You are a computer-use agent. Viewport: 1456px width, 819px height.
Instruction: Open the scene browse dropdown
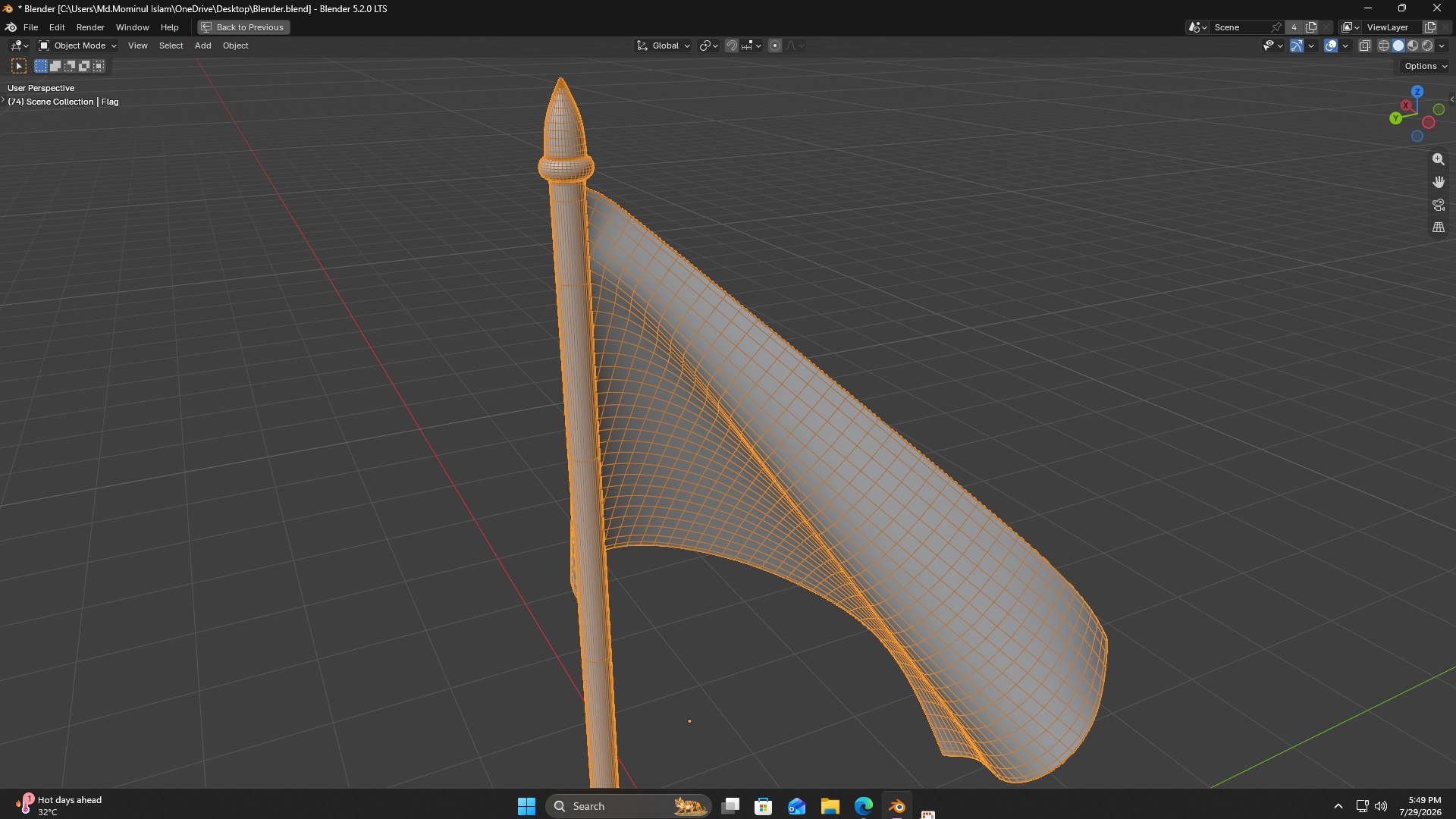(x=1198, y=27)
